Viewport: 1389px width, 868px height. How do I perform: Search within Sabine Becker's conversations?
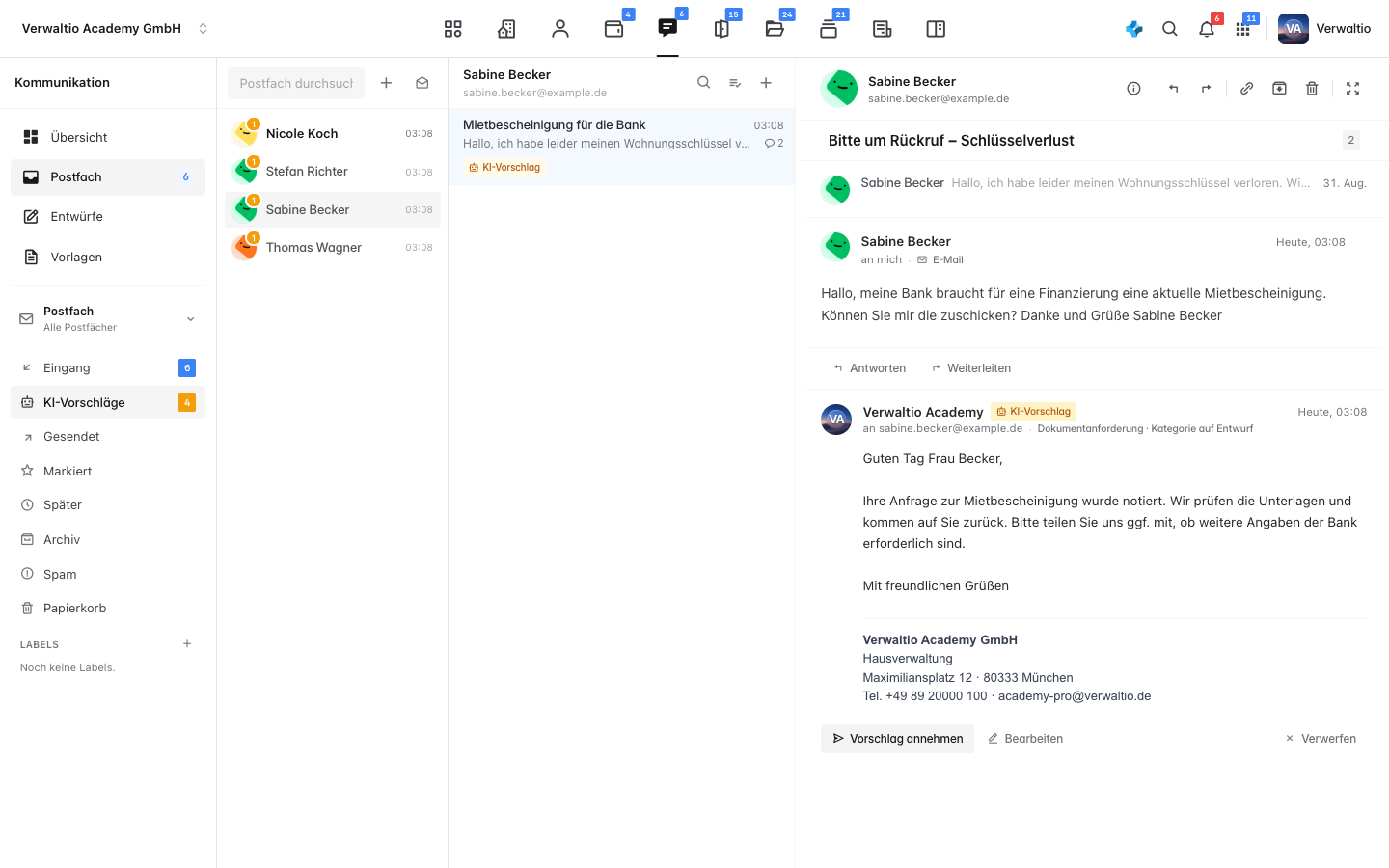[x=704, y=83]
